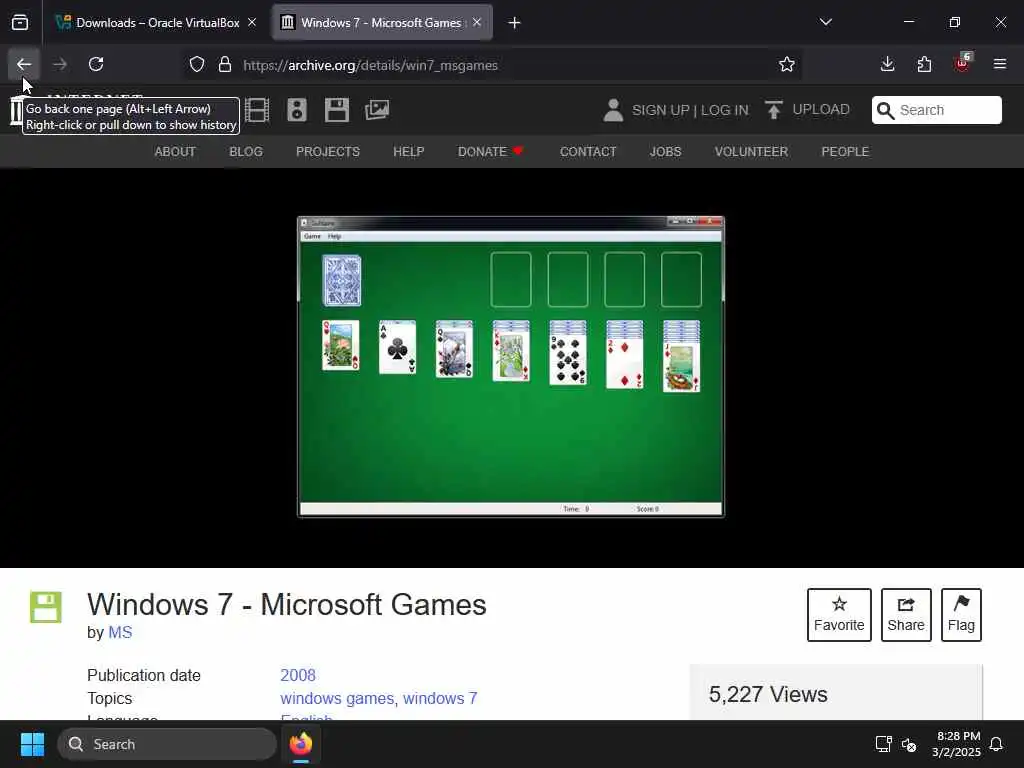Open the JOBS navigation item
The width and height of the screenshot is (1024, 768).
coord(665,152)
